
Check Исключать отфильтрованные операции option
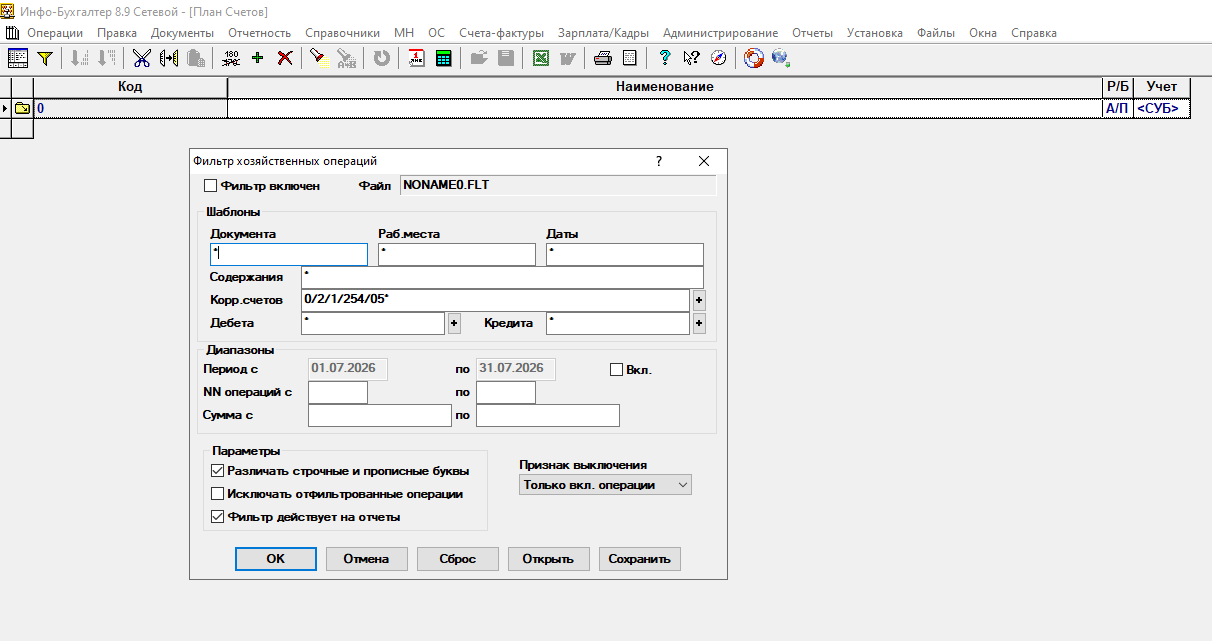(218, 493)
